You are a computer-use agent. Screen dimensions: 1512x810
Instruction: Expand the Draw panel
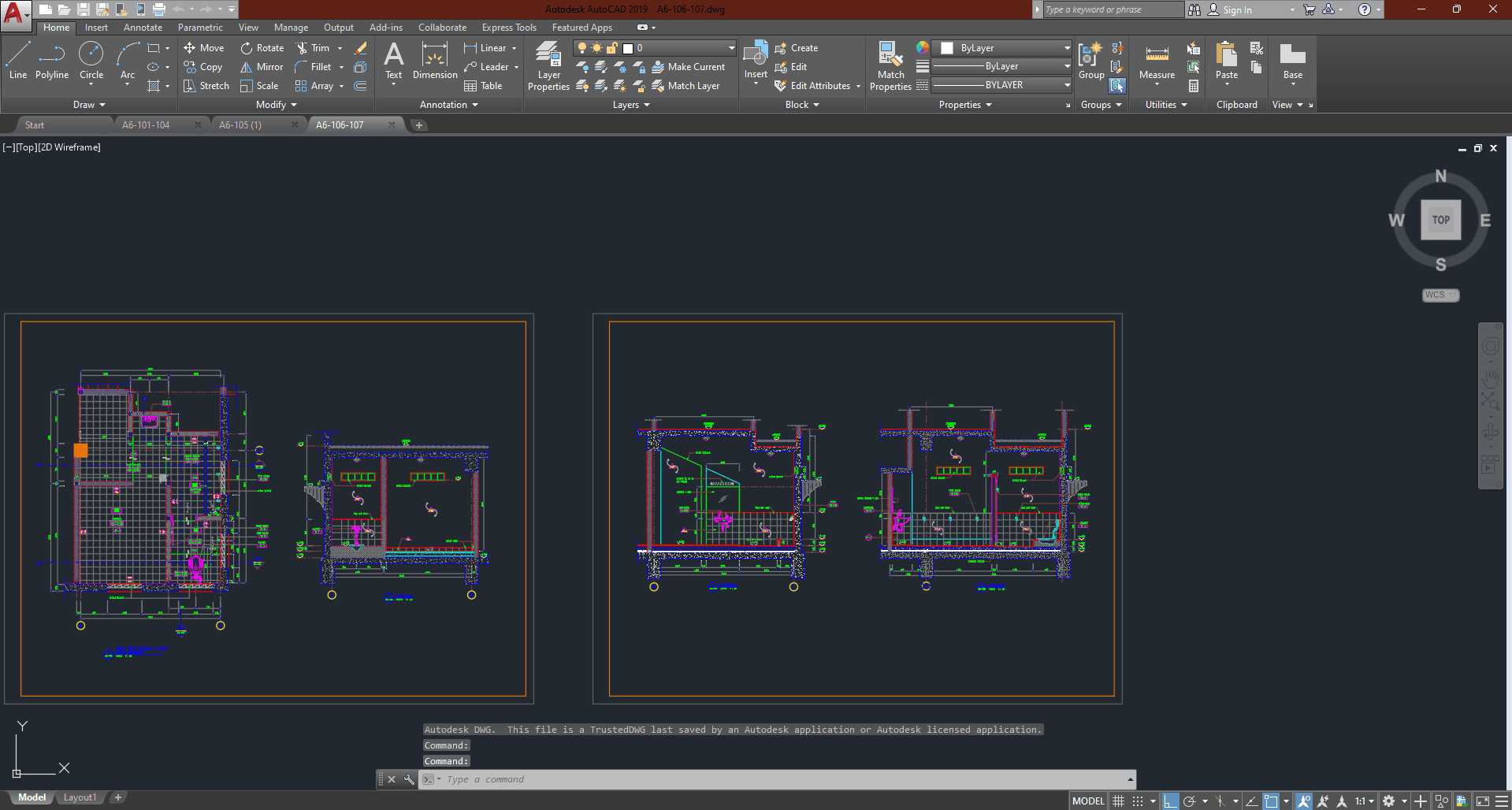pos(89,105)
